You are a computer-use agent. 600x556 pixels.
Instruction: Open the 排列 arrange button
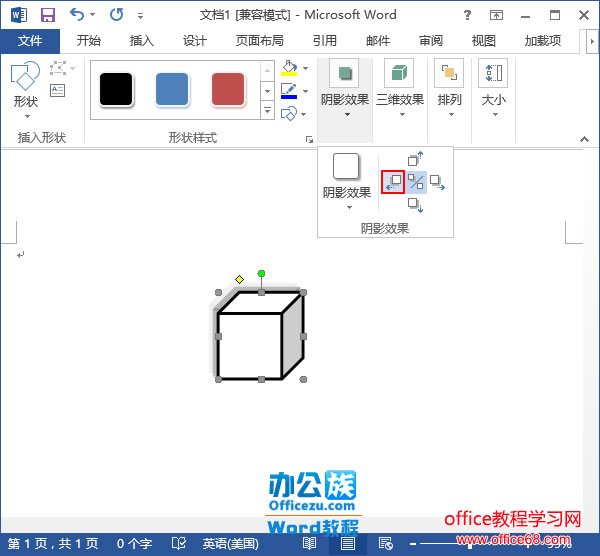449,89
